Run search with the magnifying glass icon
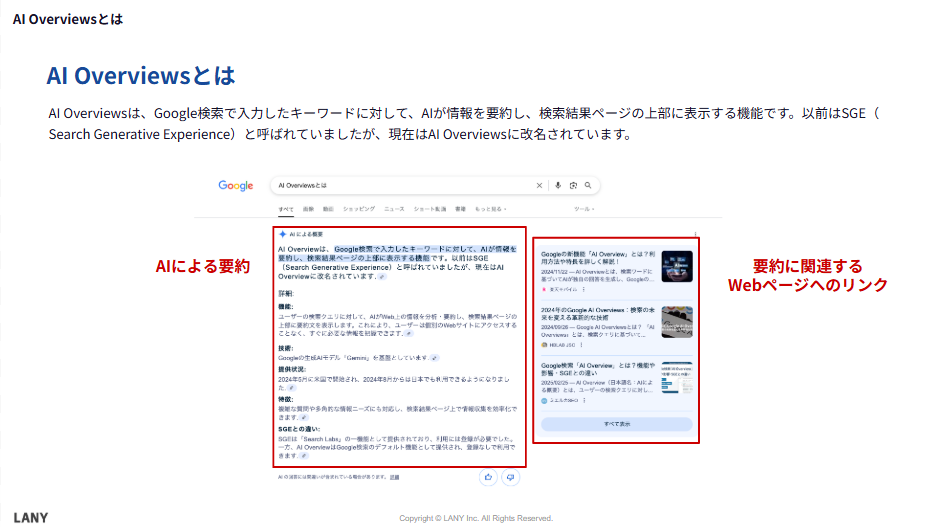945x527 pixels. (x=588, y=186)
